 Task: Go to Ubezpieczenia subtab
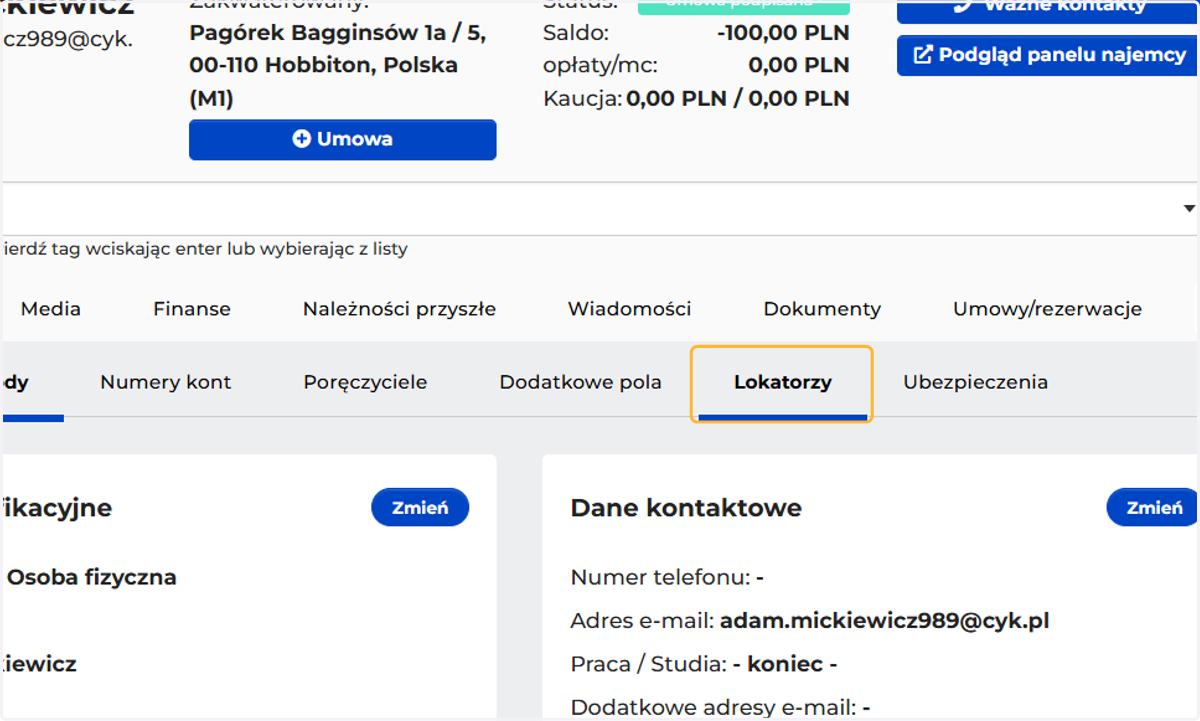point(975,382)
